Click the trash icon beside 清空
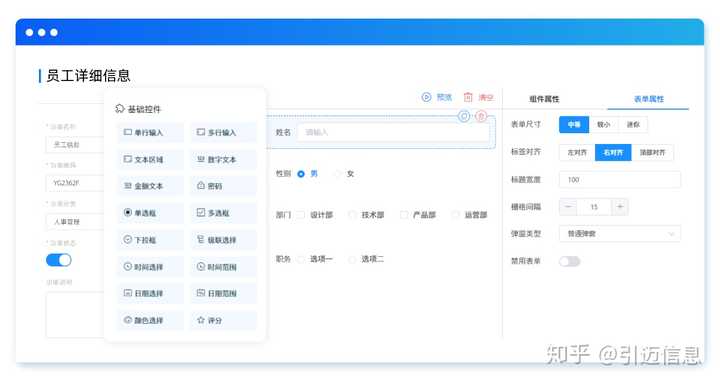Viewport: 720px width, 384px height. coord(468,97)
